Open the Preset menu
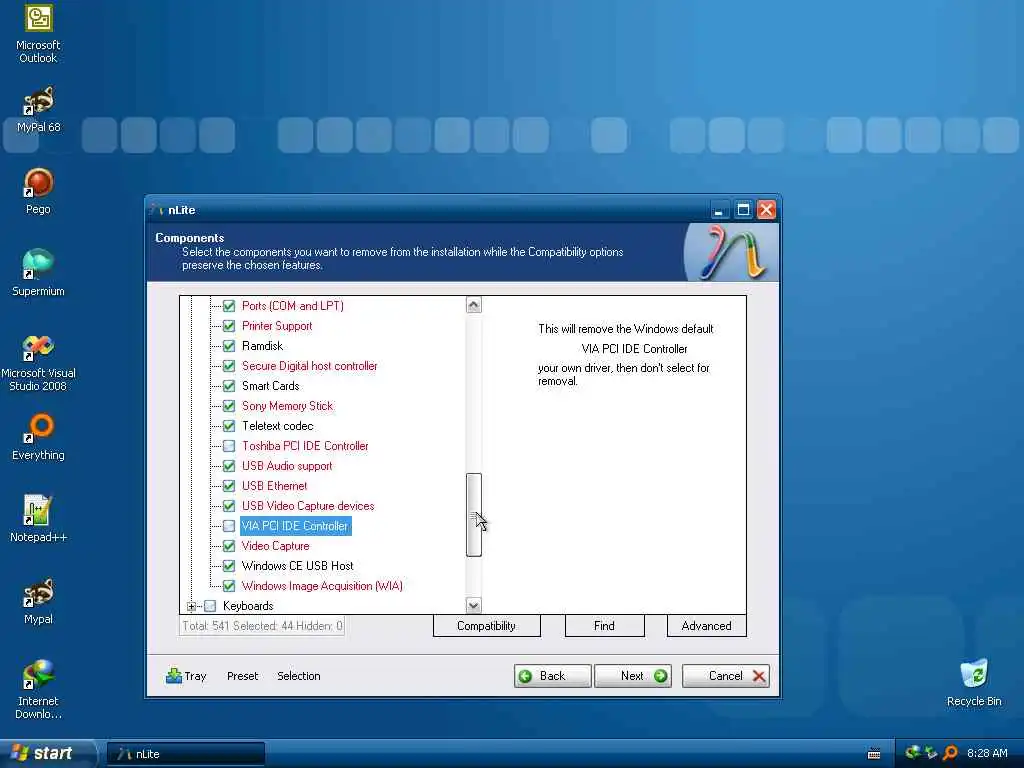The height and width of the screenshot is (768, 1024). point(242,676)
